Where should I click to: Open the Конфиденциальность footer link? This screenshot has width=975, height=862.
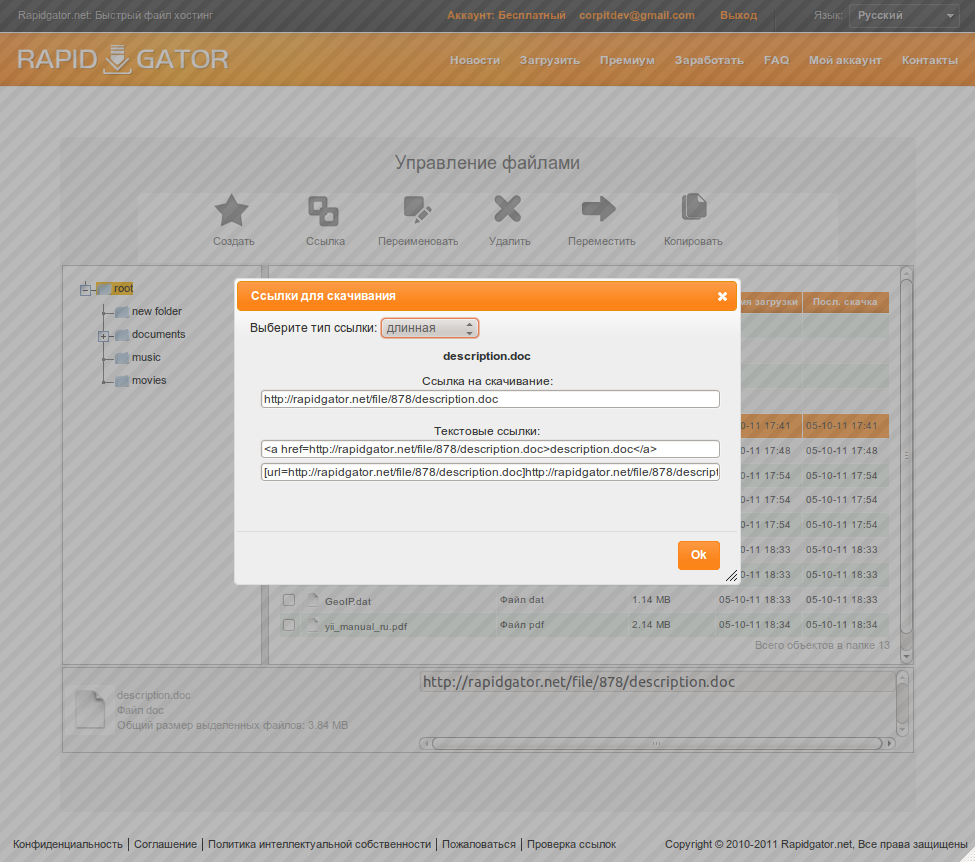coord(68,844)
